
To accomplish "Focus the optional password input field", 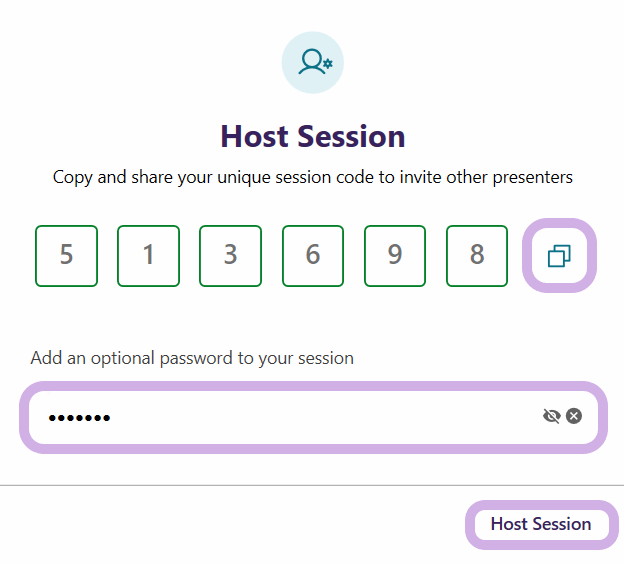I will pyautogui.click(x=280, y=416).
